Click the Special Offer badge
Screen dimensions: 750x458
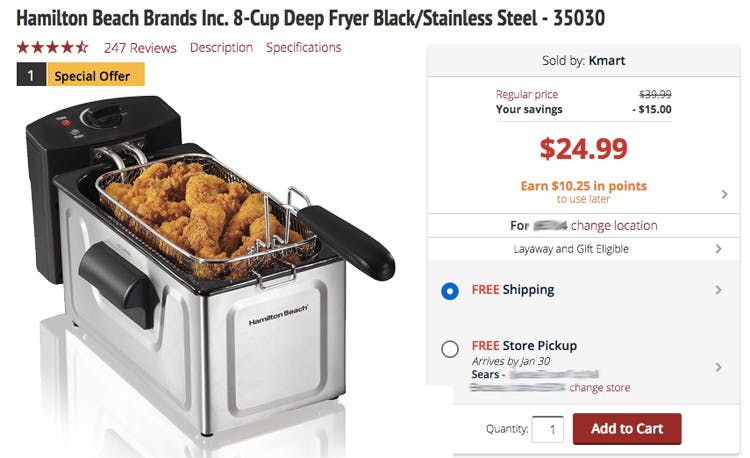coord(96,75)
